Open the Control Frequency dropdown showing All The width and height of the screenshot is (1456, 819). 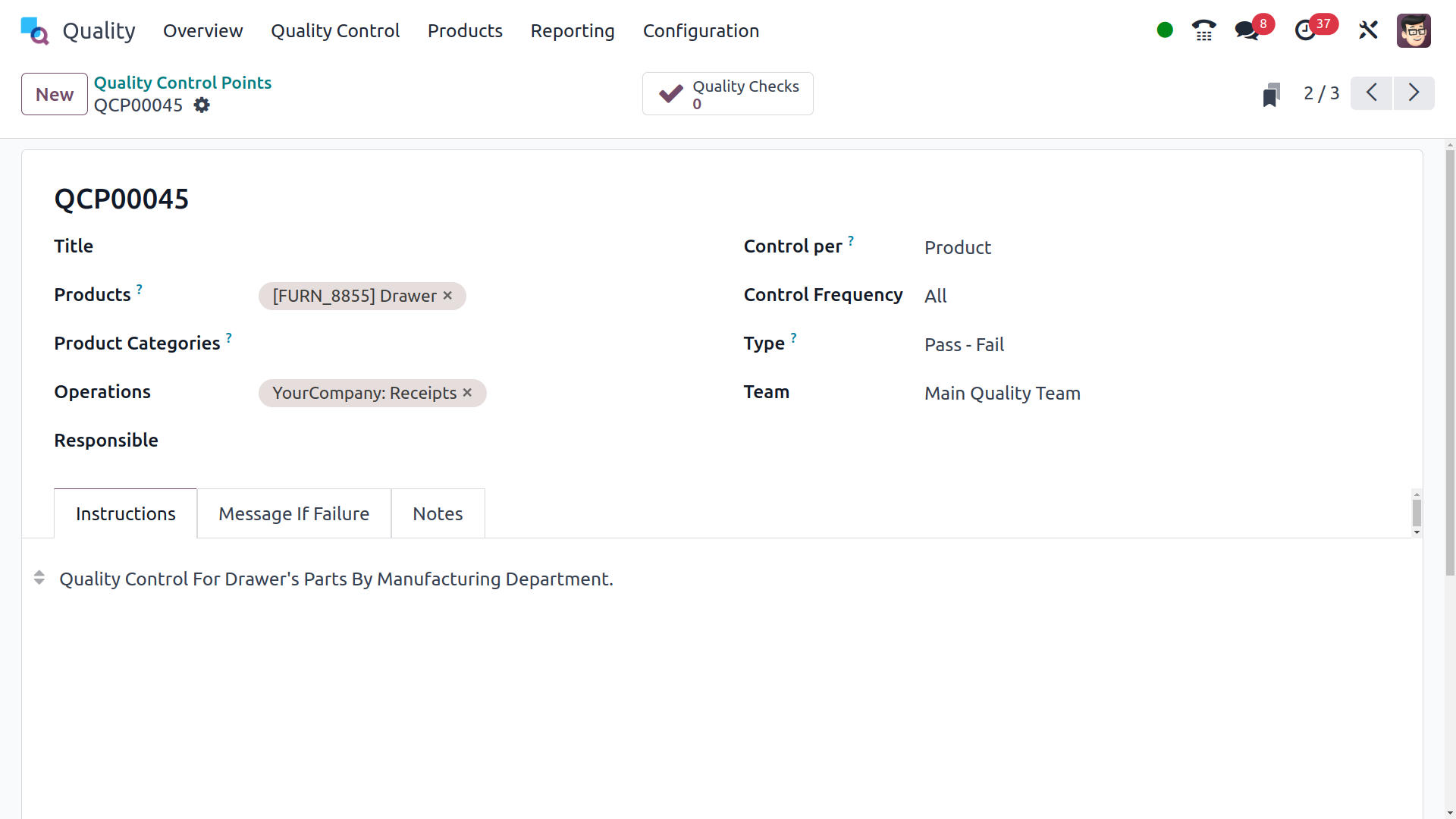[935, 297]
